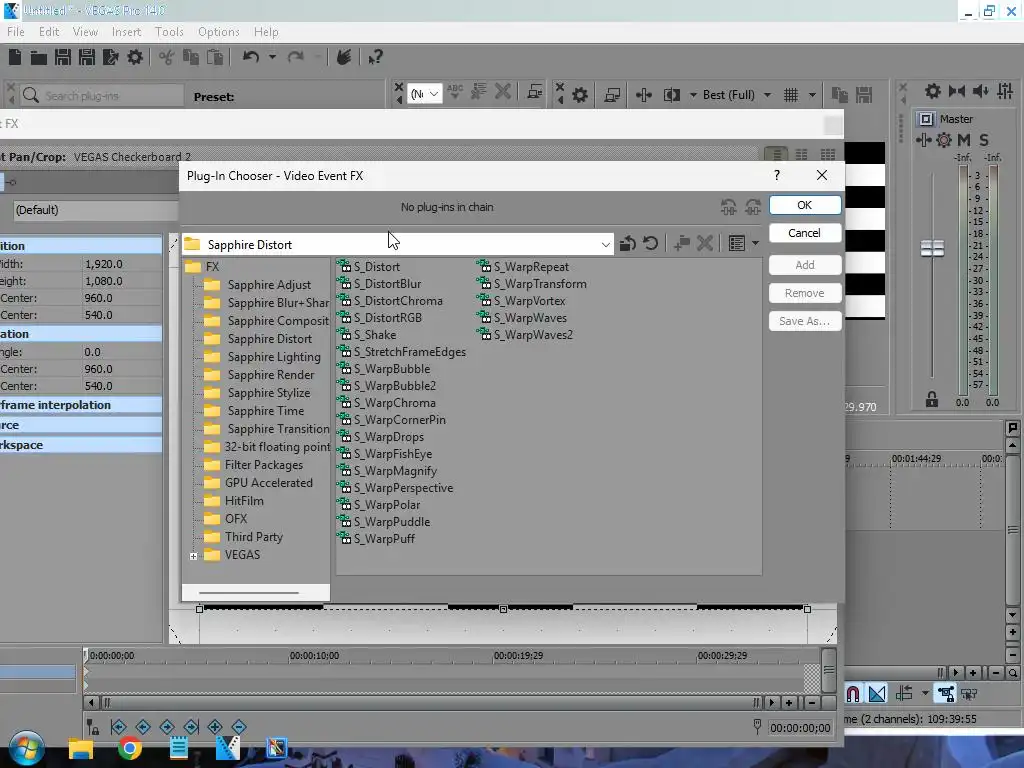This screenshot has height=768, width=1024.
Task: Open the Help menu
Action: pos(266,32)
